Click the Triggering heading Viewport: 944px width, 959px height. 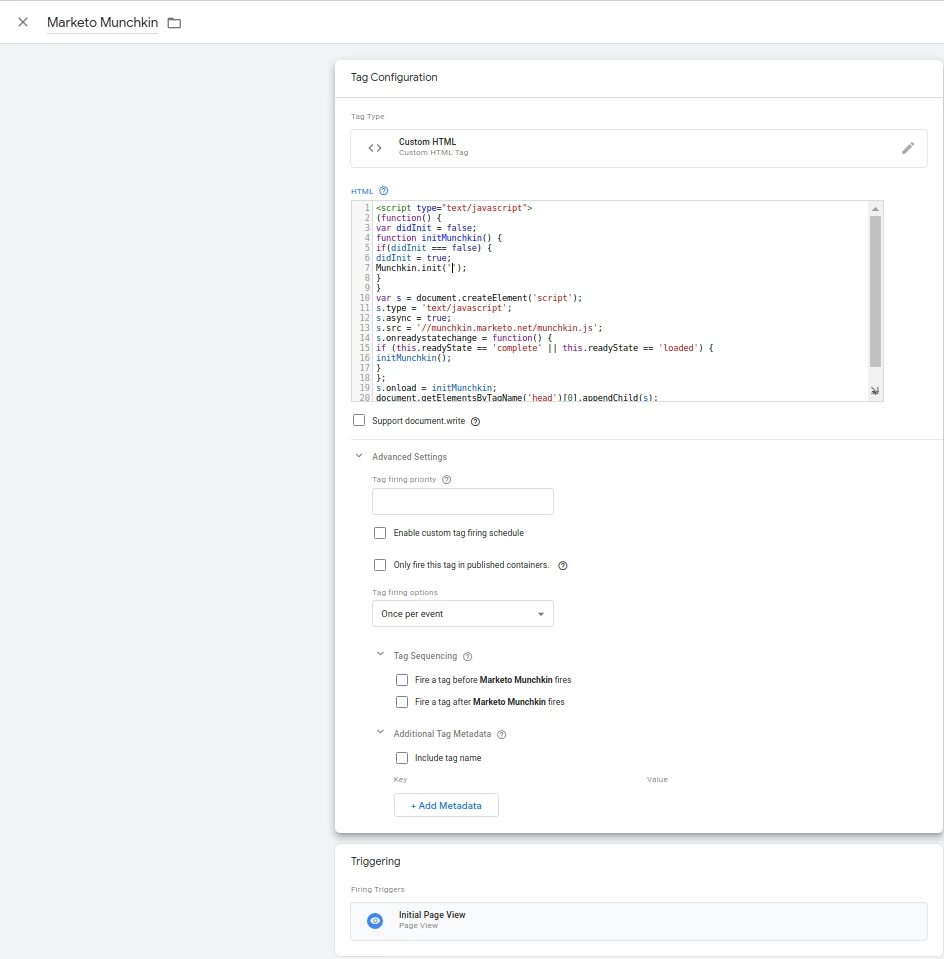tap(376, 861)
